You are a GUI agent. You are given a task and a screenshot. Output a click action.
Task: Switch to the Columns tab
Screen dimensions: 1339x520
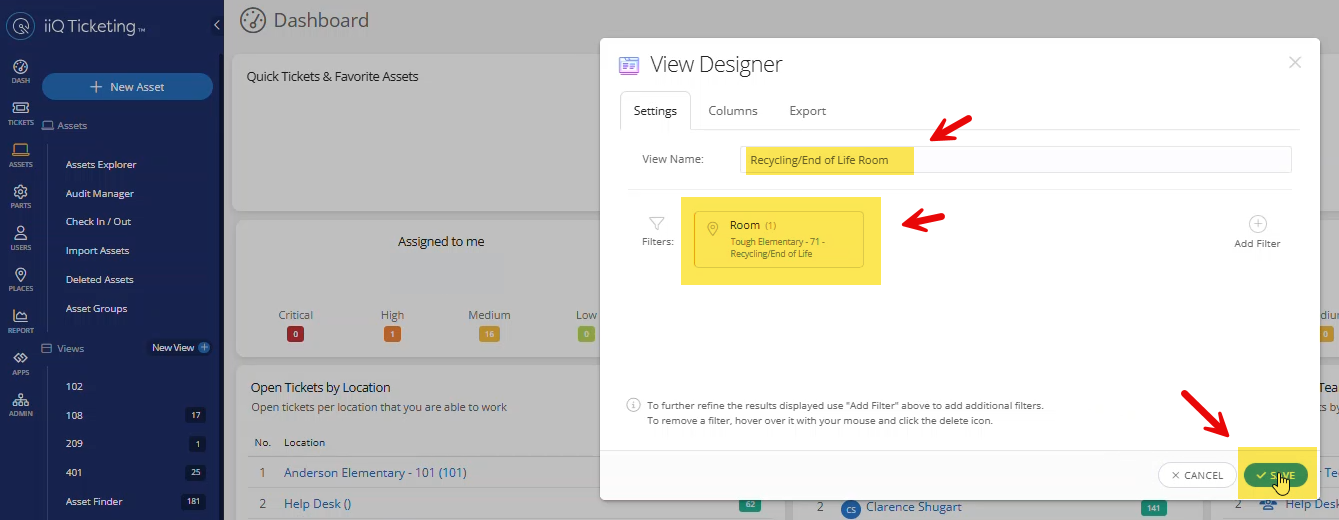click(x=733, y=111)
